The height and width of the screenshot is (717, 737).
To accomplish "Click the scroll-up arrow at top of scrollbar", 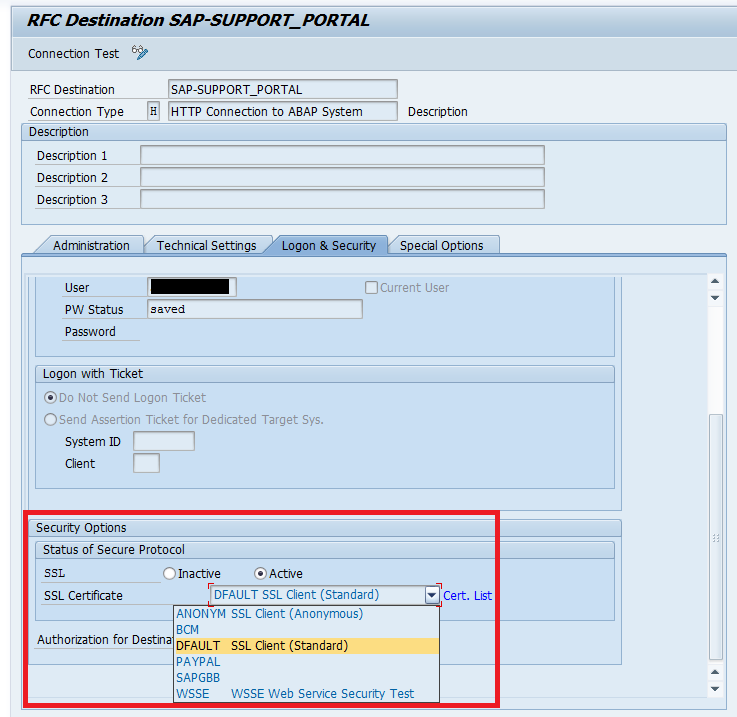I will pos(715,281).
